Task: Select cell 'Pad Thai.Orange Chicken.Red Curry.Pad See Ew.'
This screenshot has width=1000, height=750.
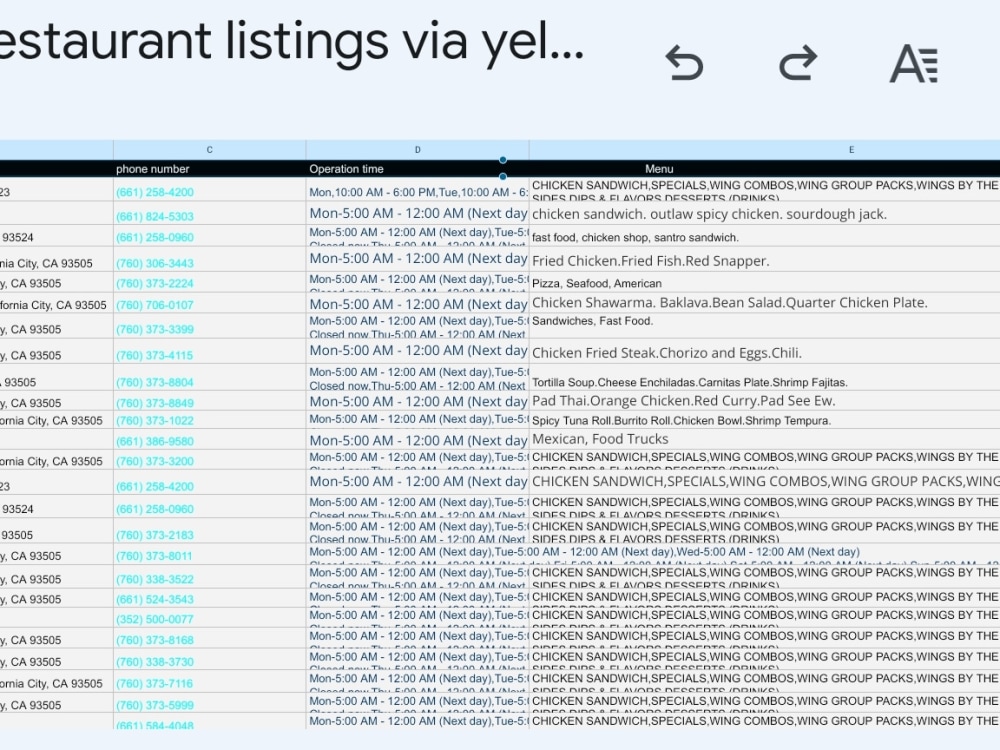Action: tap(765, 401)
